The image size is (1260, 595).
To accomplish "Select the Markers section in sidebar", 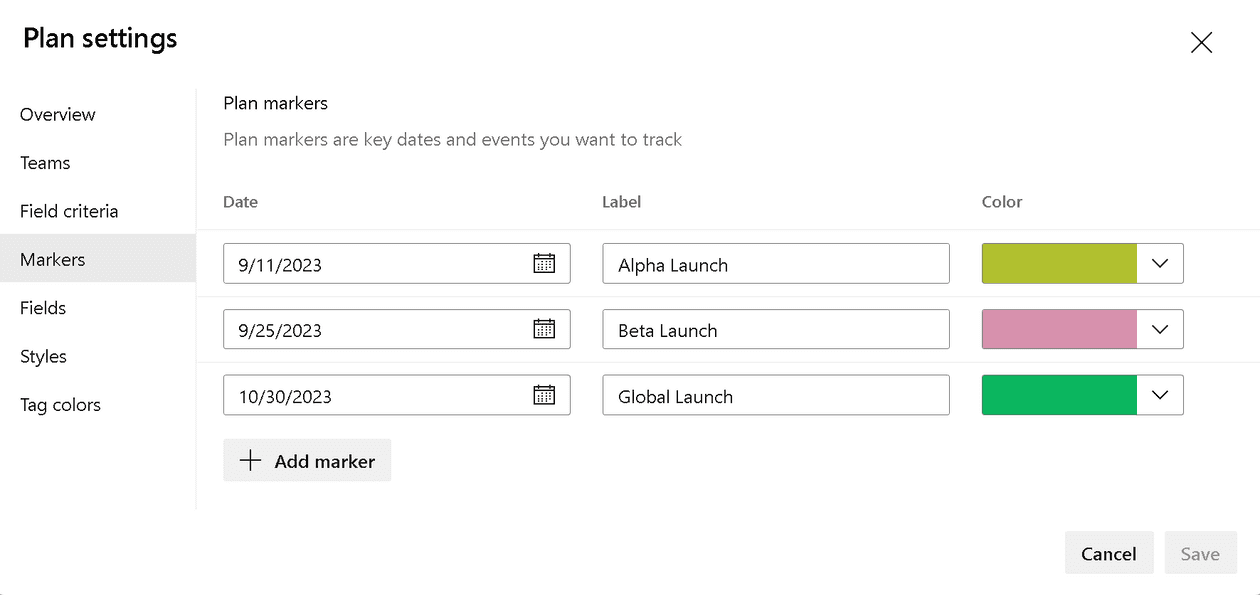I will point(52,259).
